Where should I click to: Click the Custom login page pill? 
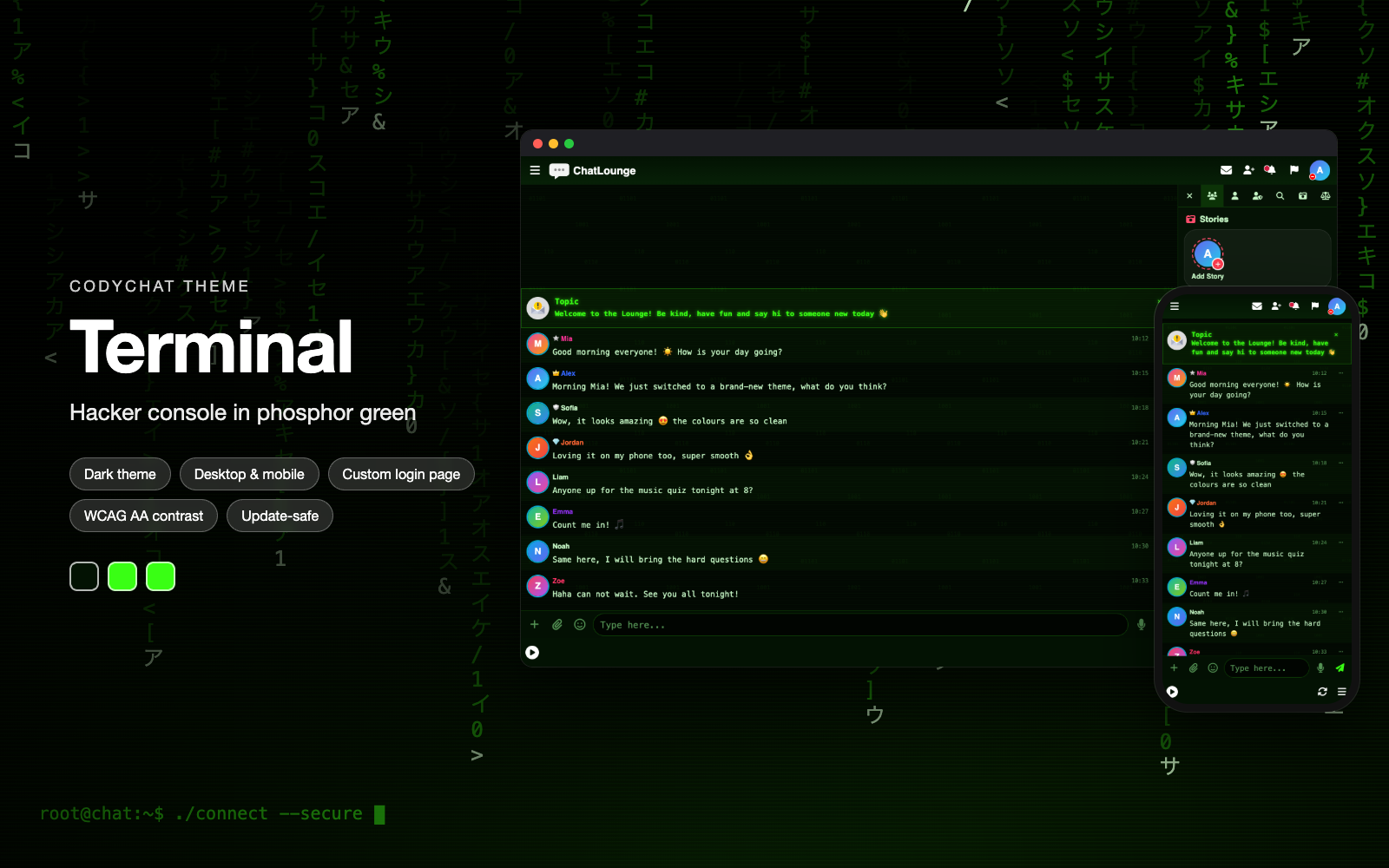coord(401,474)
